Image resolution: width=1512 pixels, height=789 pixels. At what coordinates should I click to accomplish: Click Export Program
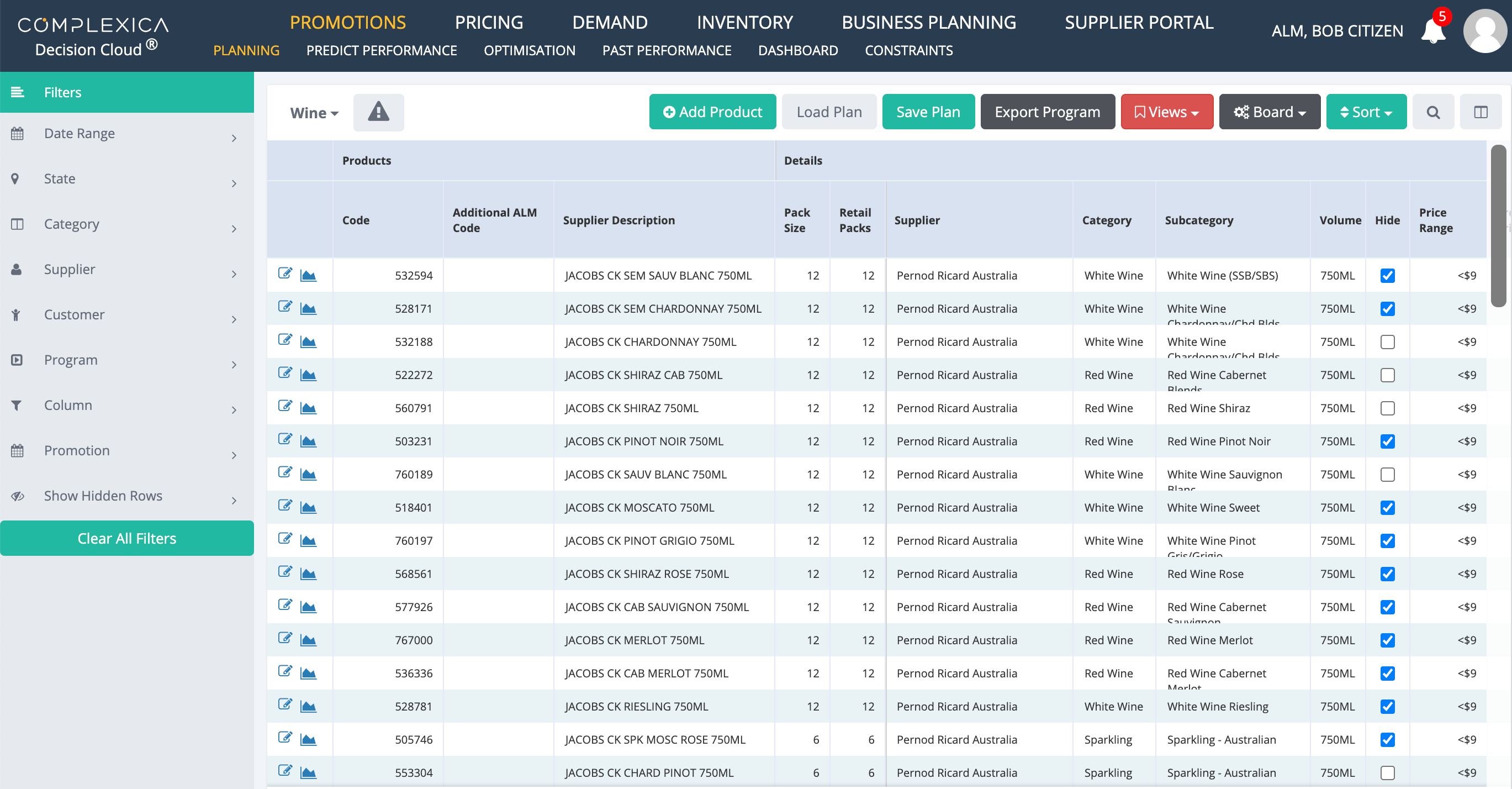point(1047,112)
